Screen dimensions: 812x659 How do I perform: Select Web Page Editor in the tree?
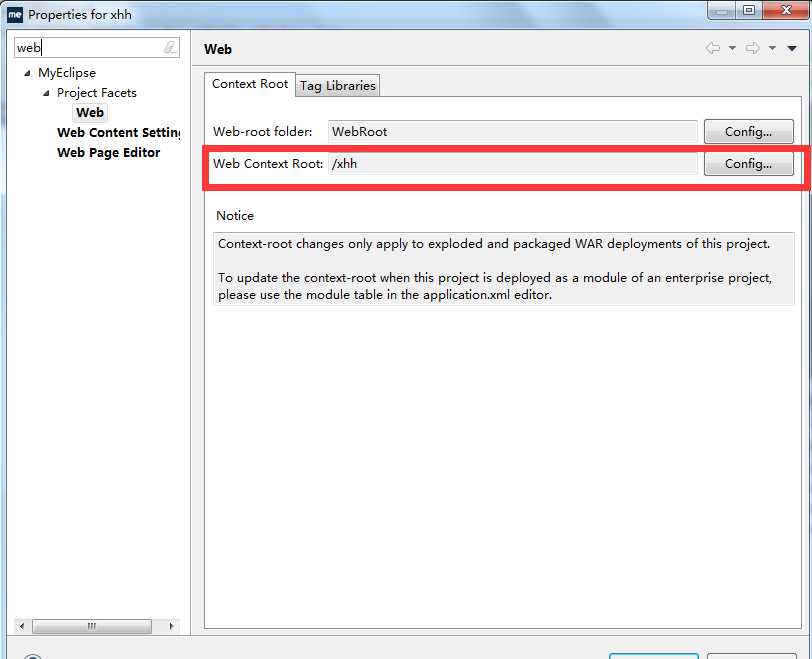point(109,153)
